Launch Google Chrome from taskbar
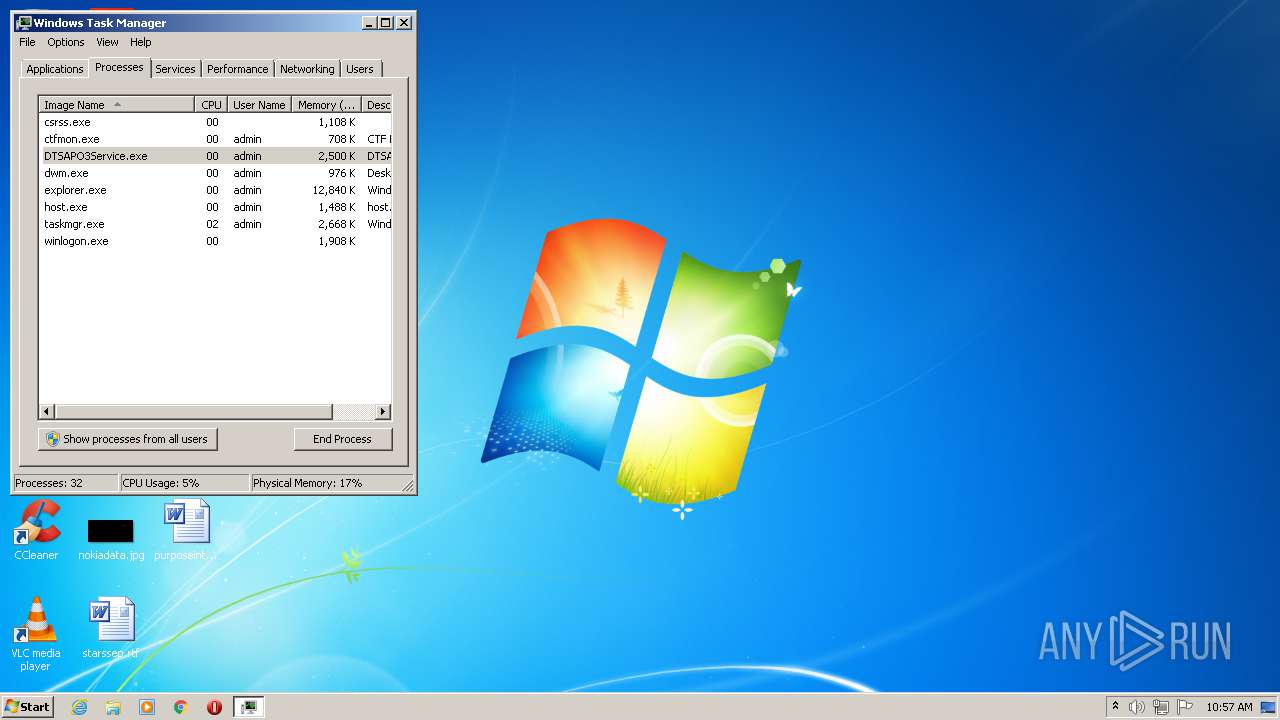Image resolution: width=1280 pixels, height=720 pixels. [x=181, y=707]
